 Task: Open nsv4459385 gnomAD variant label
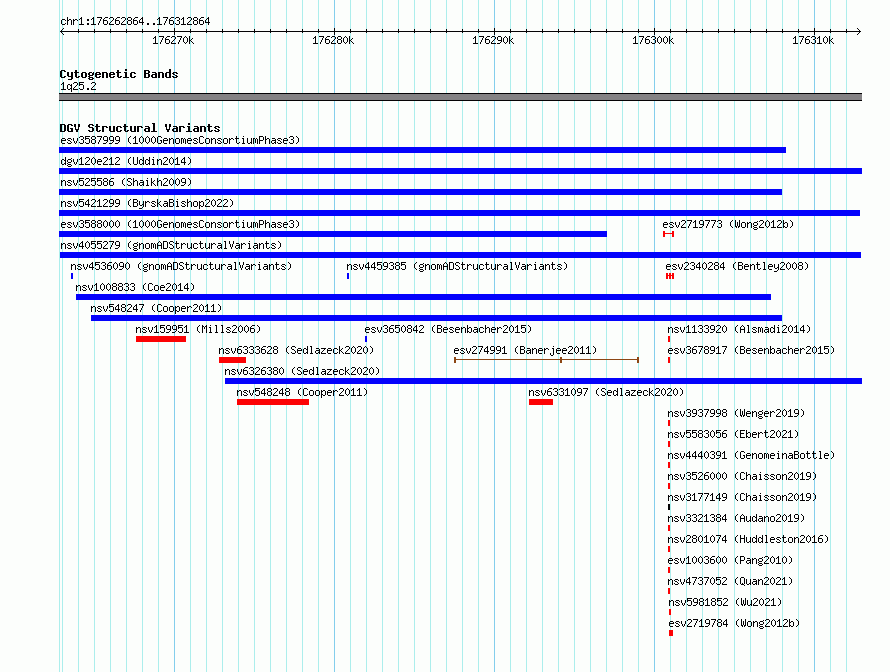(x=457, y=266)
